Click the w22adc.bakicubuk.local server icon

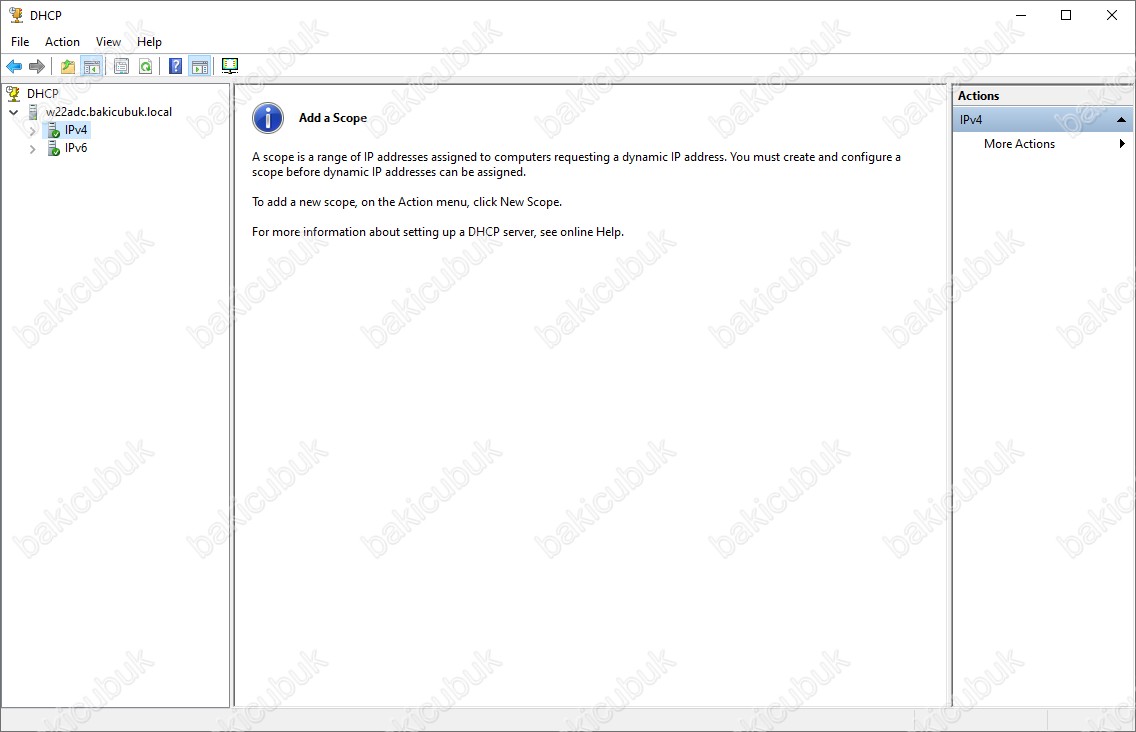tap(33, 112)
